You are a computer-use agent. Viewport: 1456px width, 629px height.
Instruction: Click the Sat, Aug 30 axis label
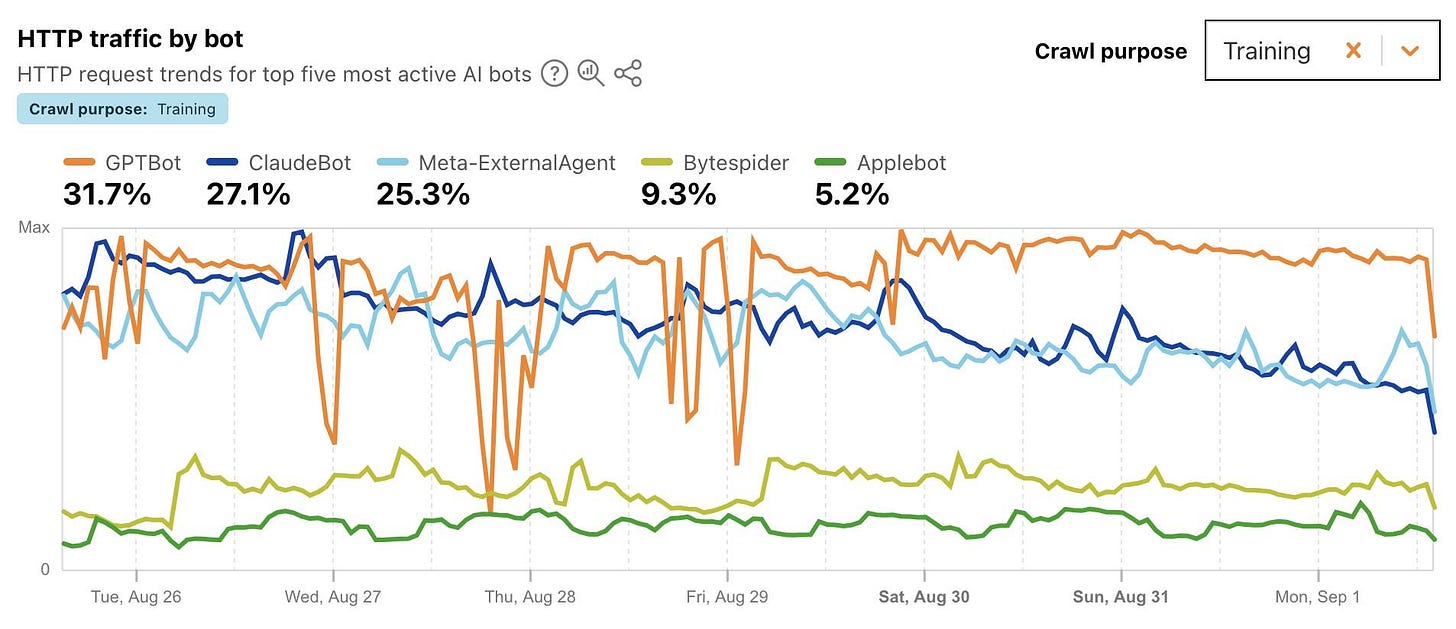pyautogui.click(x=923, y=596)
